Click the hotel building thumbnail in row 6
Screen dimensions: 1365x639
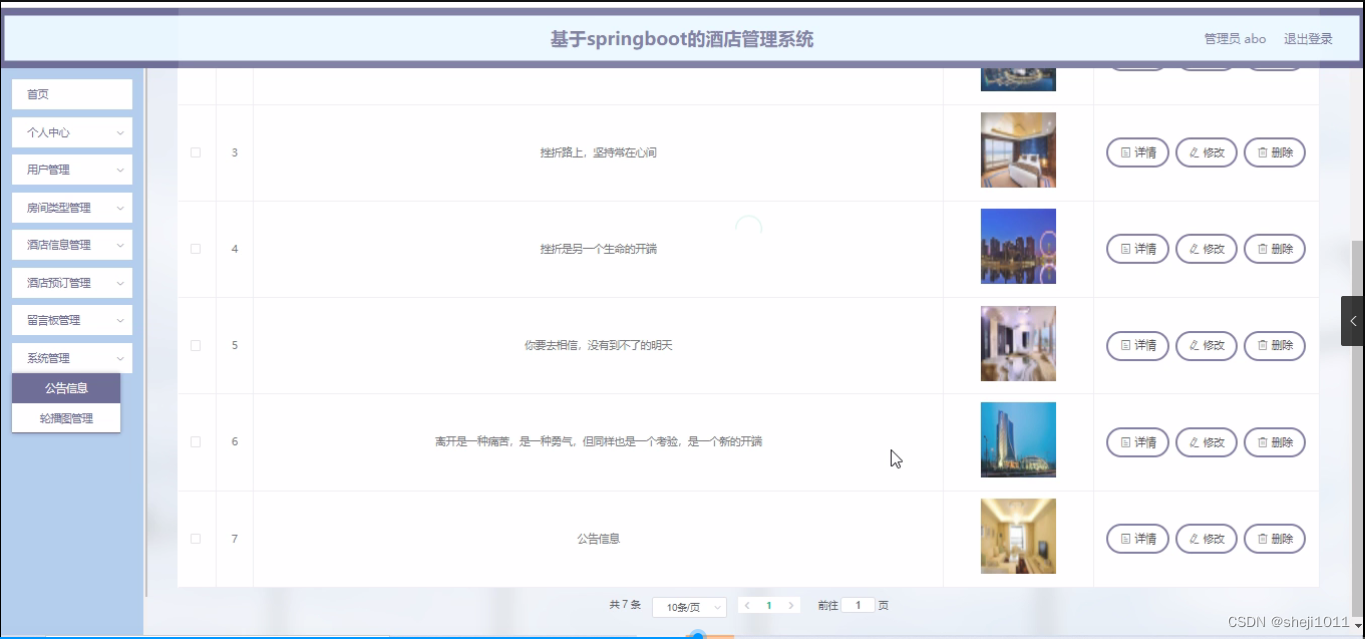[x=1017, y=439]
